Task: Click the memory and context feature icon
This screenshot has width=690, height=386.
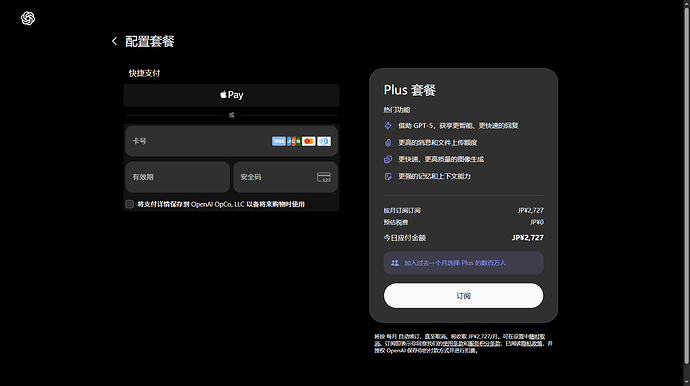Action: coord(388,176)
